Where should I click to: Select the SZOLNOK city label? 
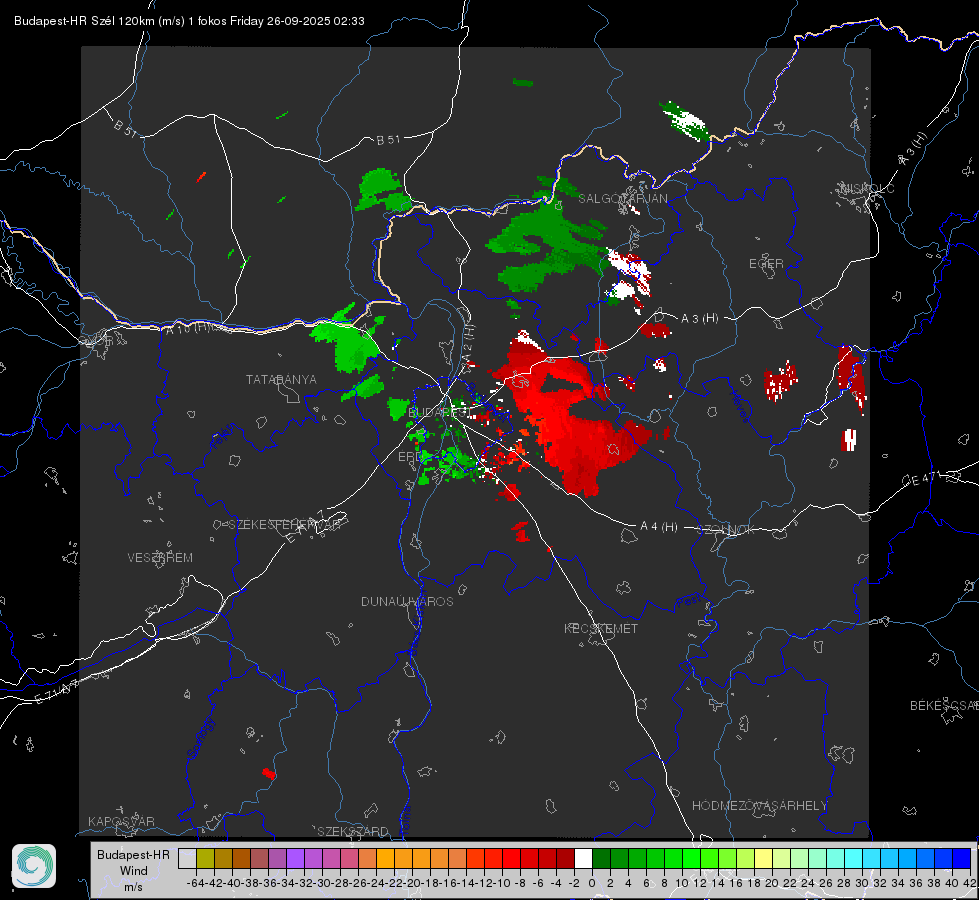tap(726, 529)
